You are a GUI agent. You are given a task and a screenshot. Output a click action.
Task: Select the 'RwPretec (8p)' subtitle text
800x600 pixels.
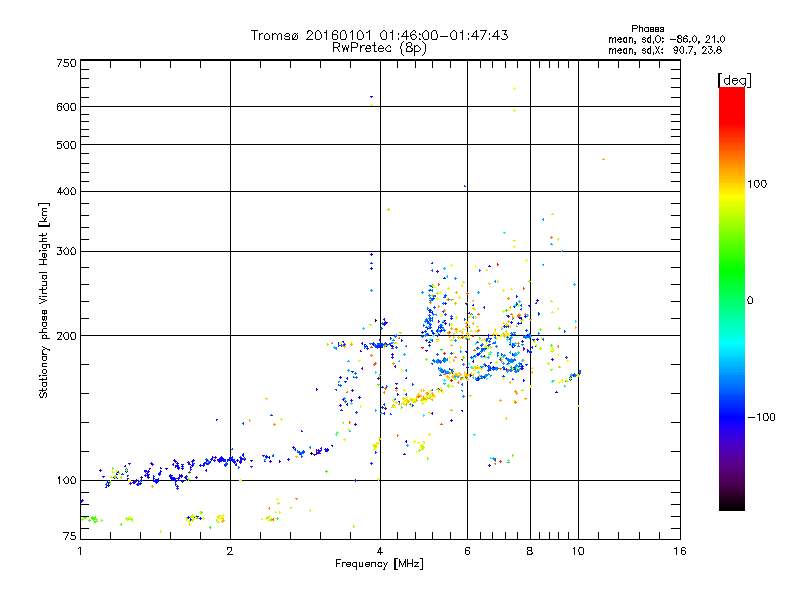(x=379, y=48)
